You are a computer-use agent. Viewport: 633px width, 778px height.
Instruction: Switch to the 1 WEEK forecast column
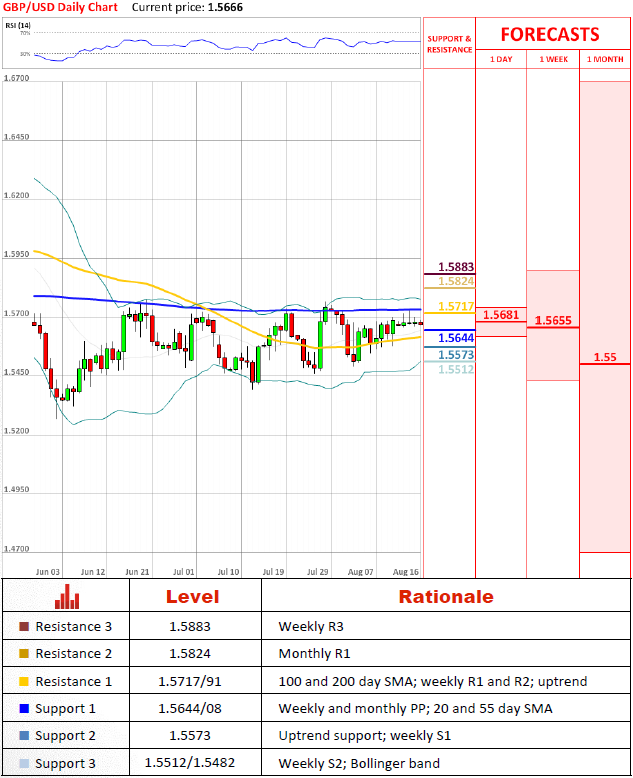tap(552, 60)
